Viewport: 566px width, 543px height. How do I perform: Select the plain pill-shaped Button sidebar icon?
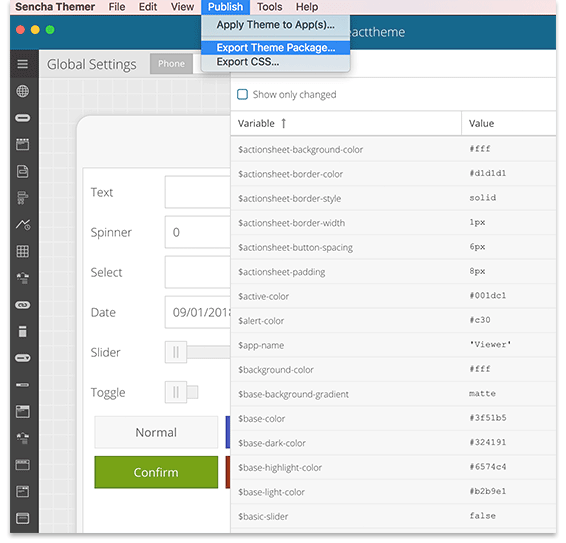coord(22,118)
